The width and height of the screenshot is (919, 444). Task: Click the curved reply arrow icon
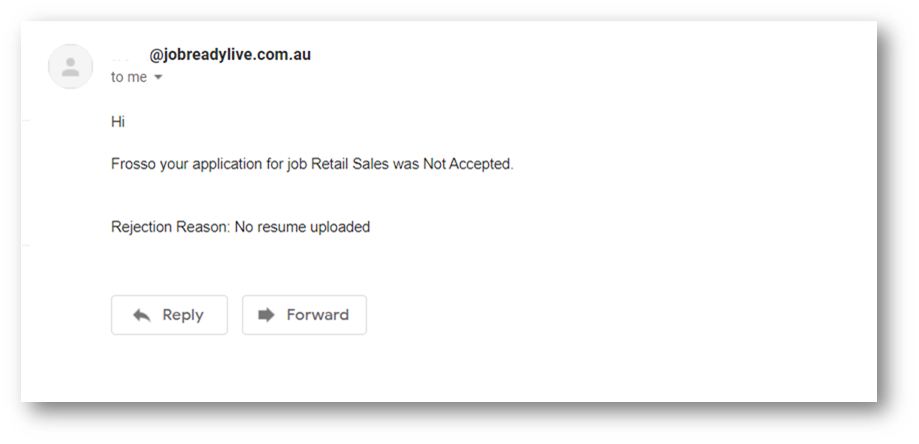tap(142, 315)
